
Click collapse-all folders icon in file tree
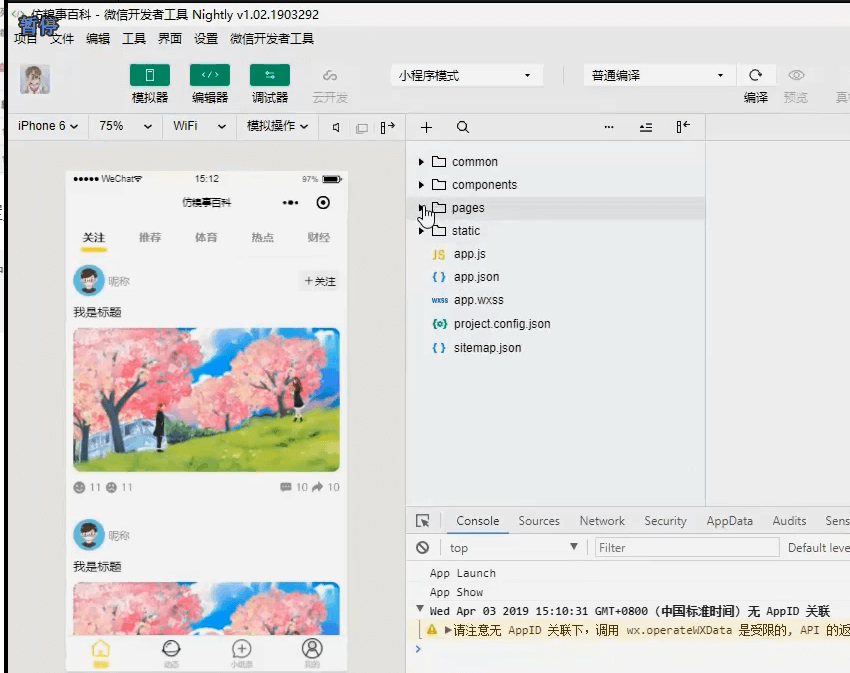646,127
